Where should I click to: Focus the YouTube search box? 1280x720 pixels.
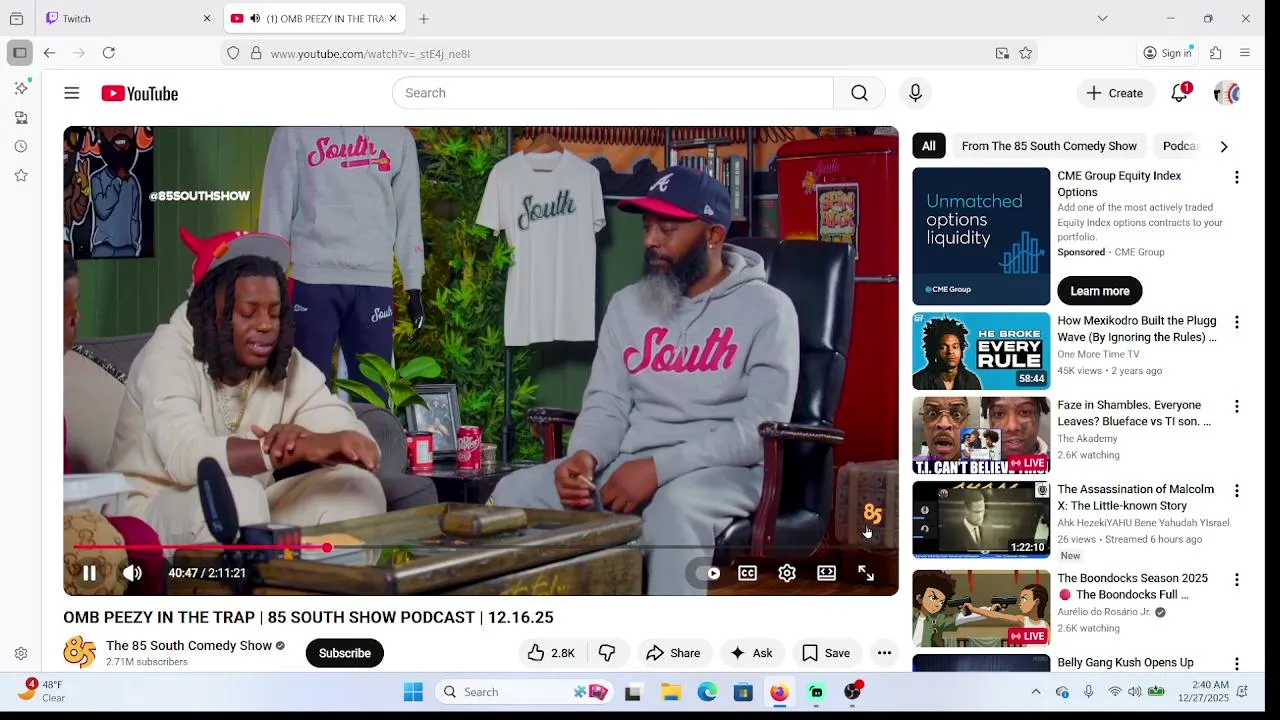612,93
